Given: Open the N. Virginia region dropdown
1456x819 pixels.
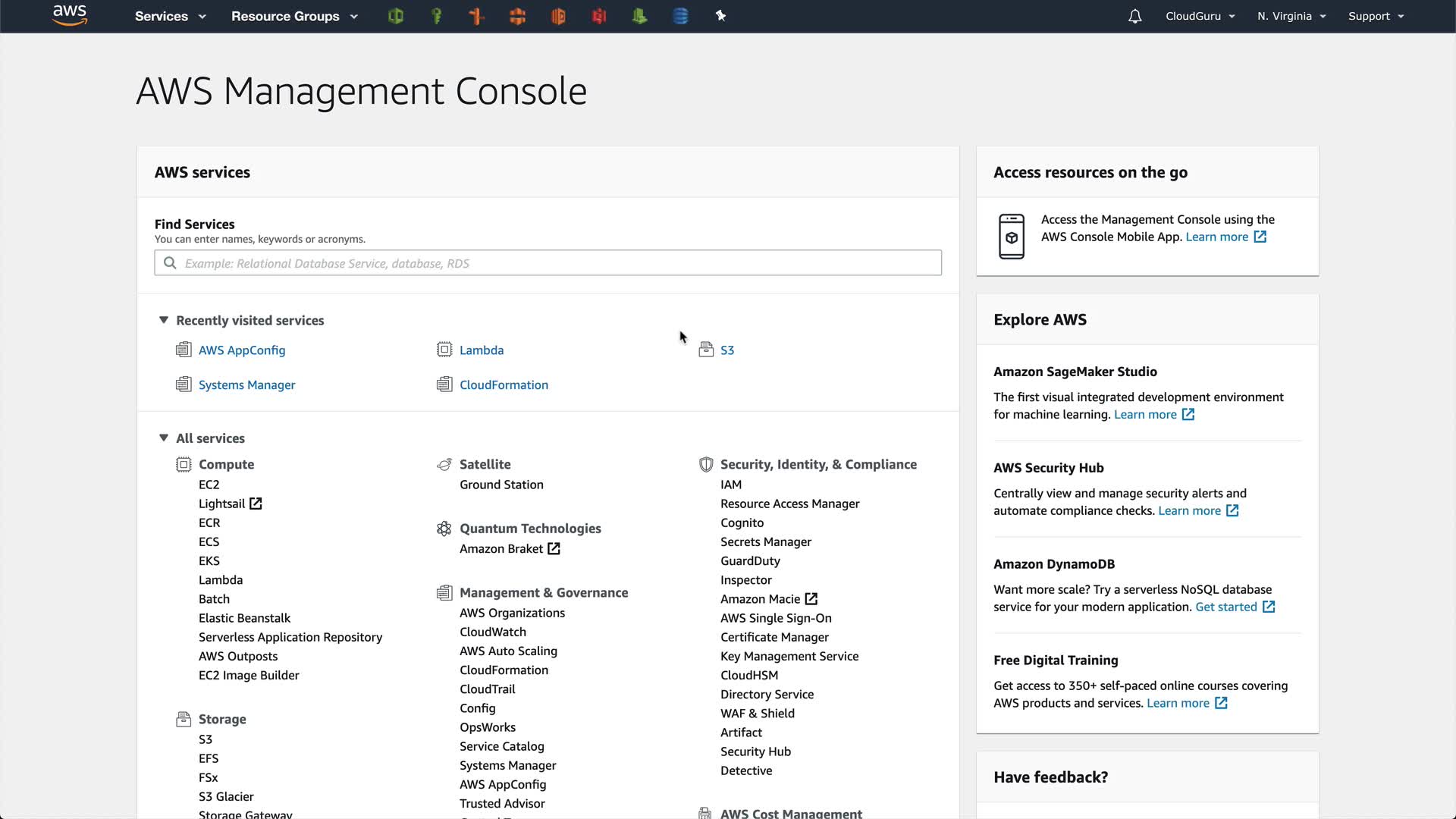Looking at the screenshot, I should point(1291,16).
